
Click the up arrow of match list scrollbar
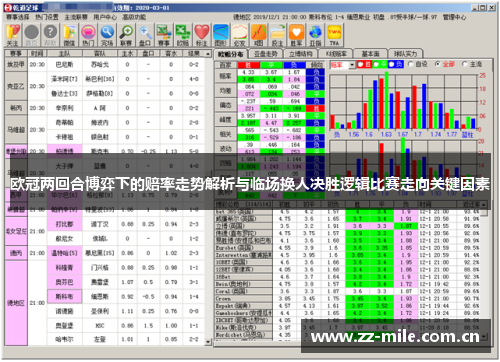click(208, 54)
